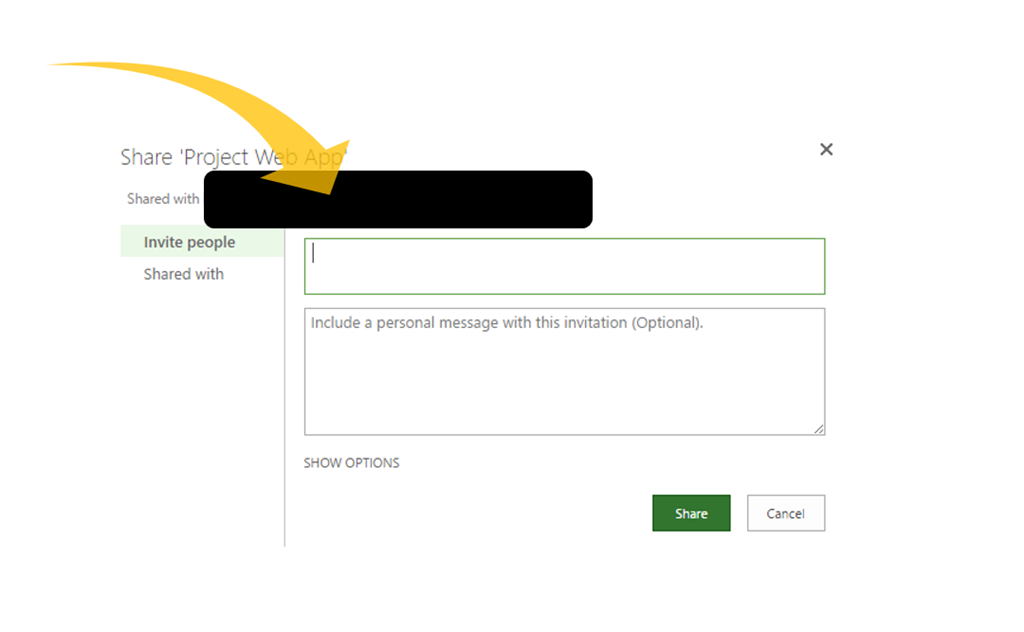Click the personal message text area
1024x632 pixels.
(564, 371)
